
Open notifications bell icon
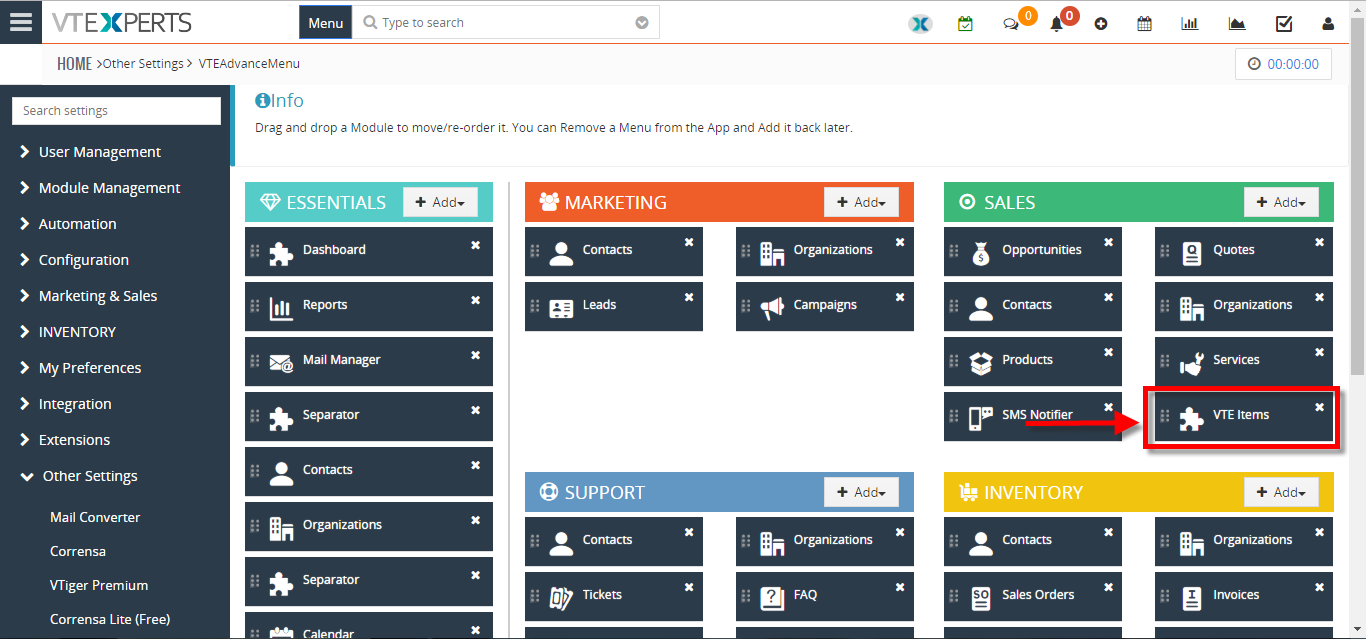1056,24
